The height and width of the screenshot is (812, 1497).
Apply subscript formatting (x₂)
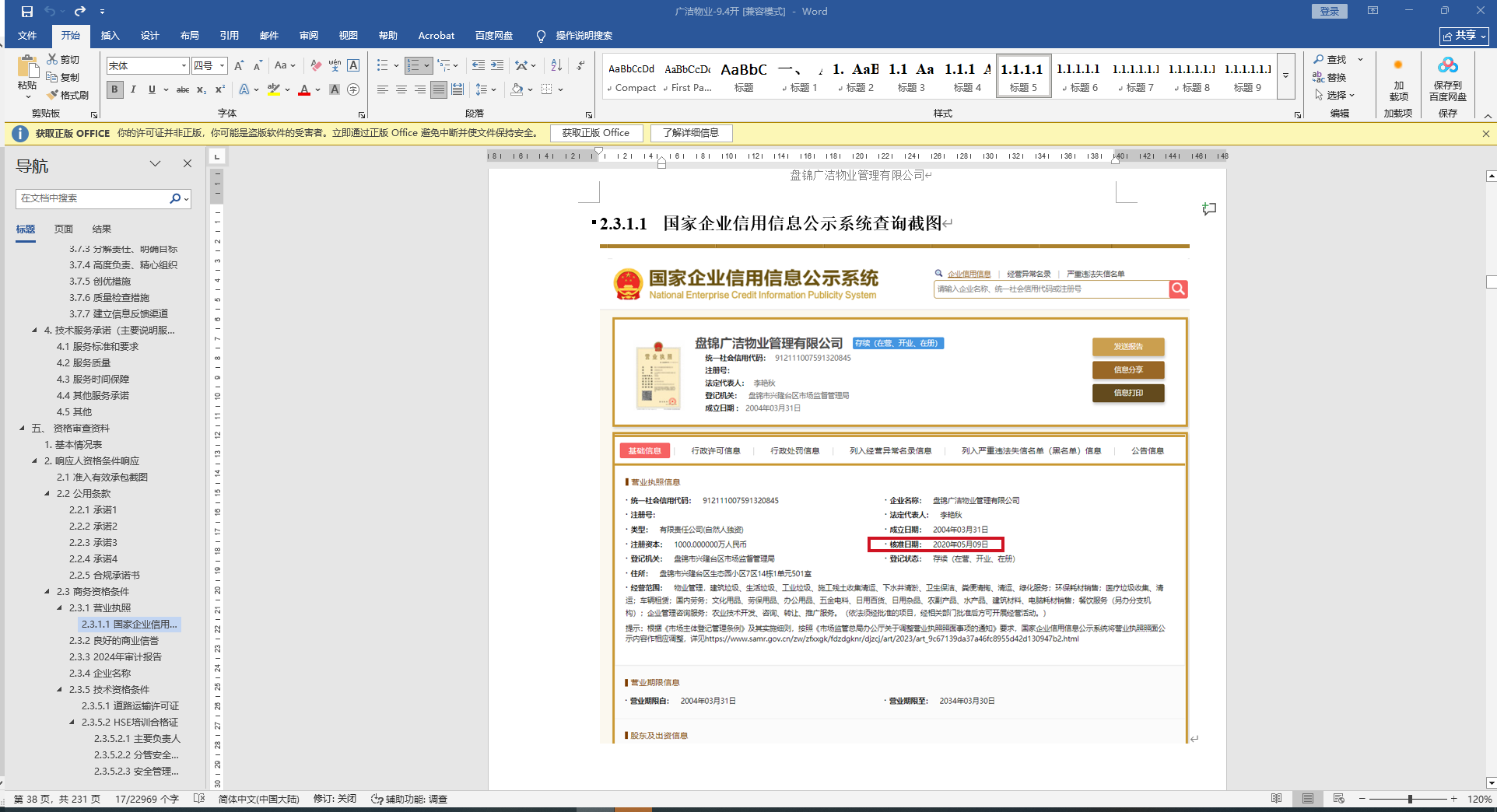tap(202, 89)
